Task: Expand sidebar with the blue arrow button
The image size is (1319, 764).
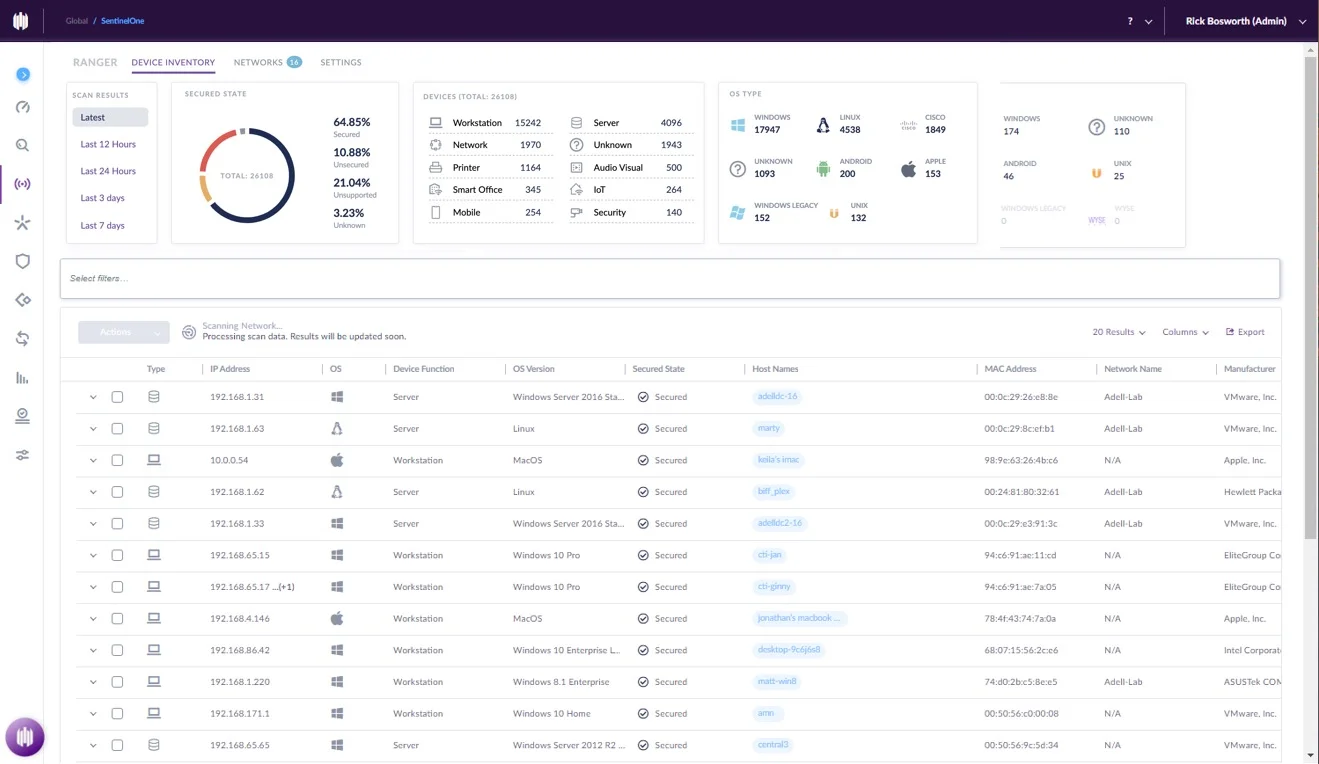Action: tap(23, 74)
